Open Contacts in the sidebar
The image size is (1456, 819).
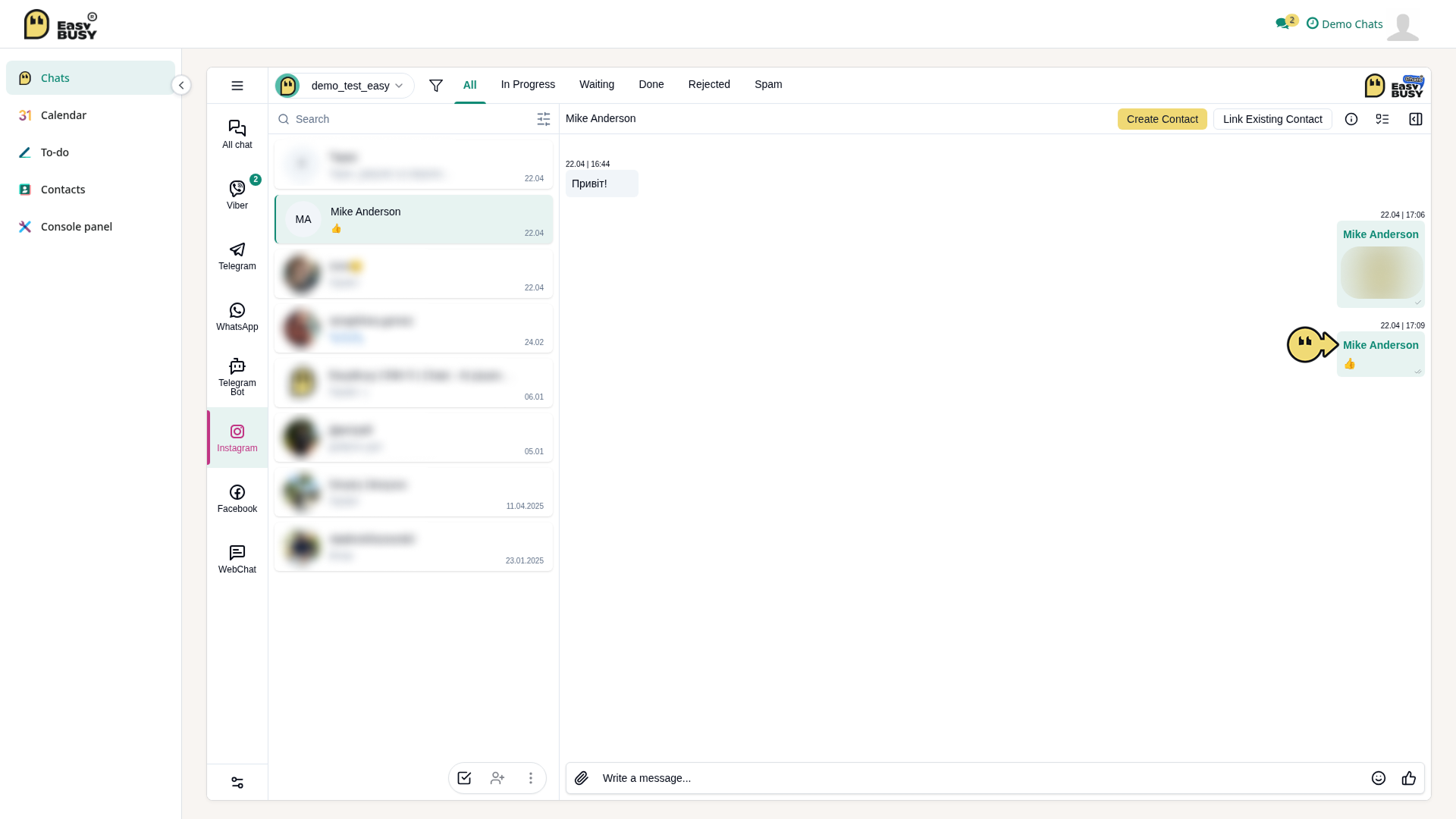click(x=90, y=190)
